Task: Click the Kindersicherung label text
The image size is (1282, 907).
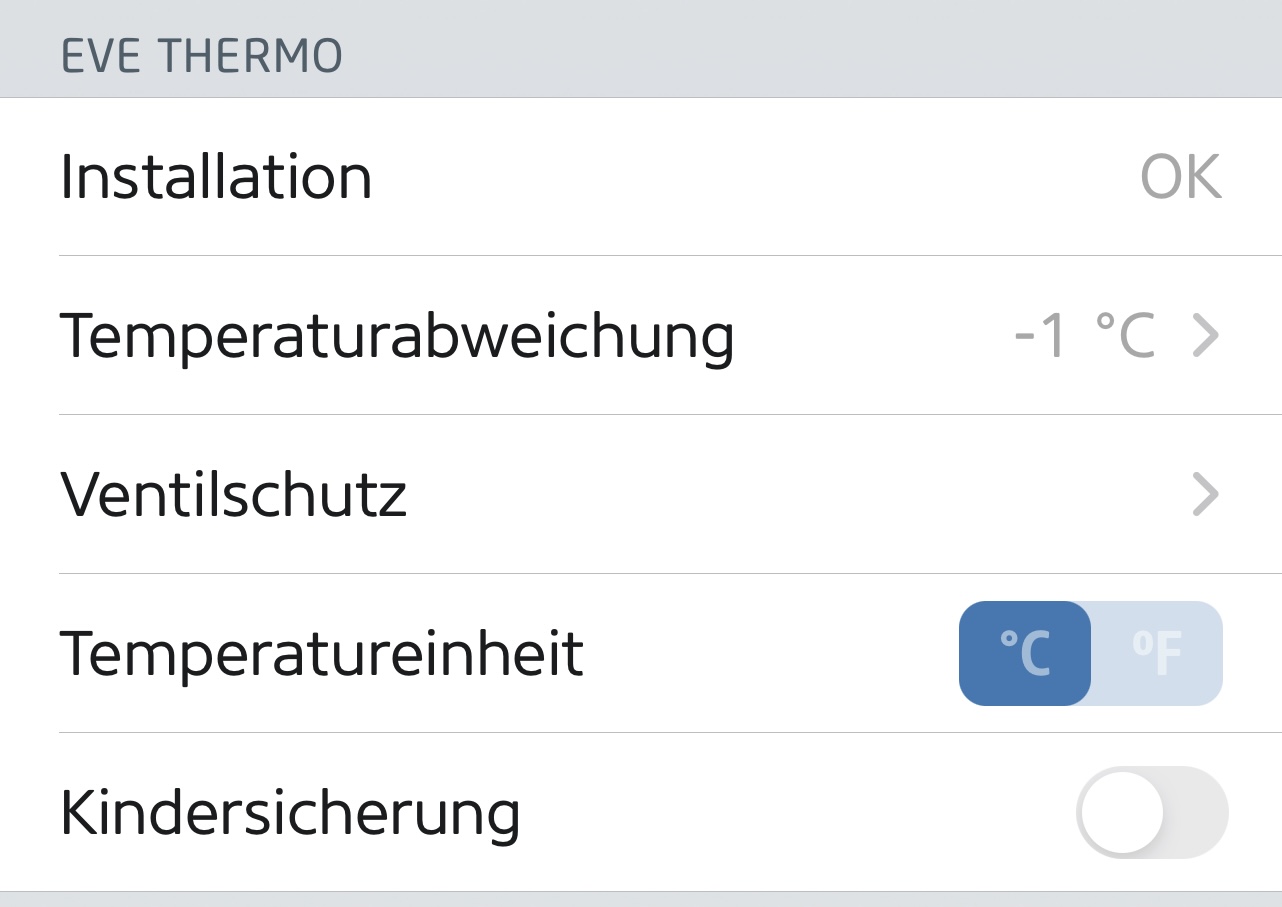Action: pyautogui.click(x=290, y=812)
